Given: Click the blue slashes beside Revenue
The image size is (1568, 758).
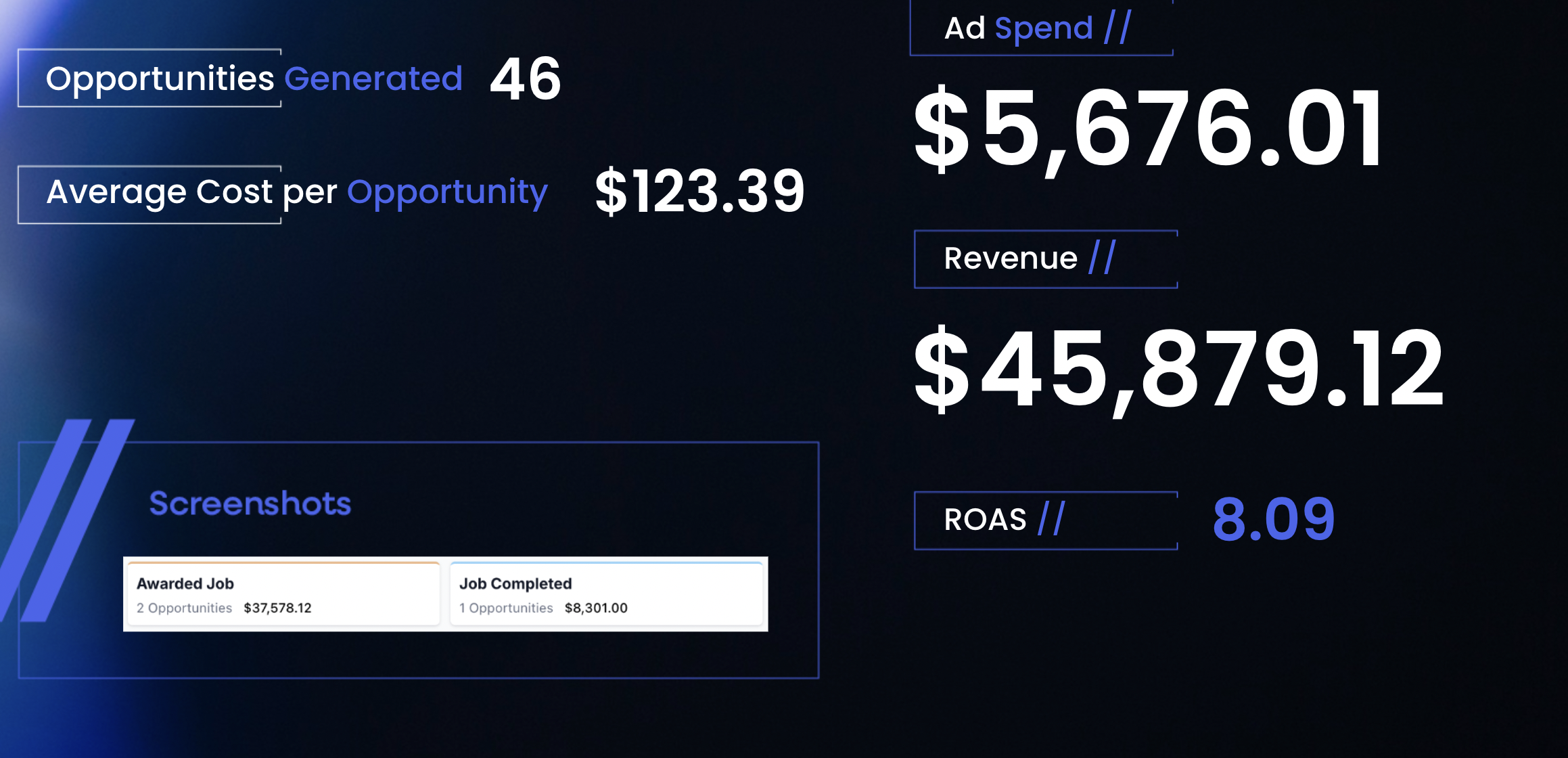Looking at the screenshot, I should 1102,257.
